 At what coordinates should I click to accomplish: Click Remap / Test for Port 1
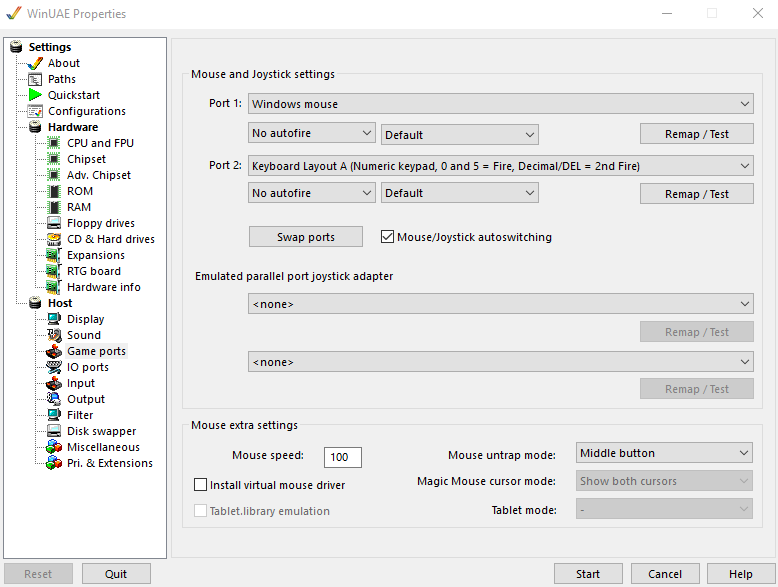pos(697,134)
